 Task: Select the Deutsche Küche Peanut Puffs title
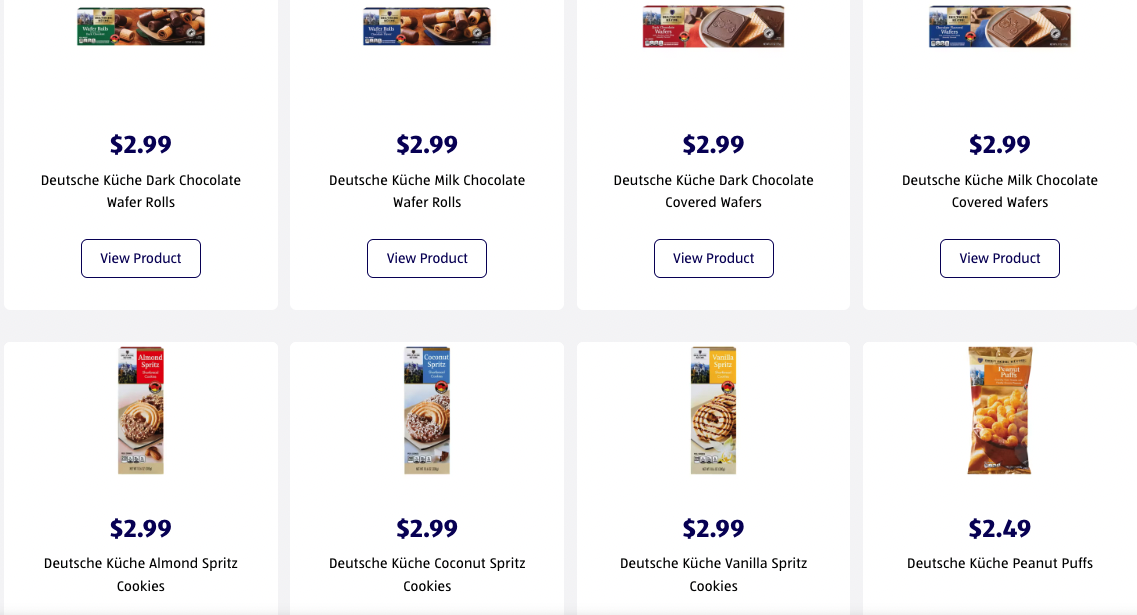pyautogui.click(x=1000, y=563)
